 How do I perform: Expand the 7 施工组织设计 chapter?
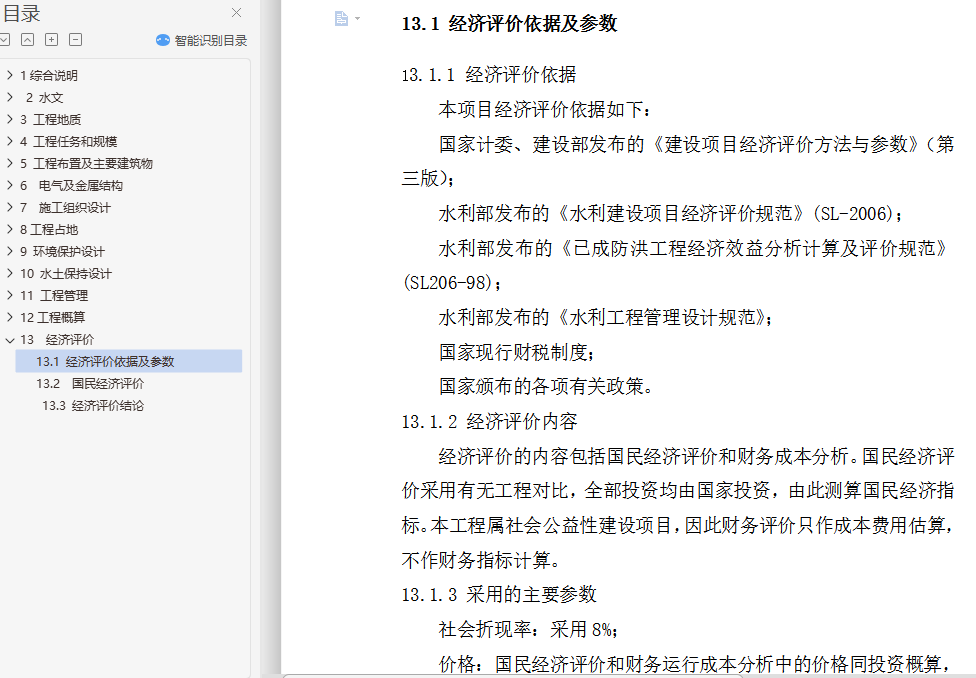tap(9, 207)
